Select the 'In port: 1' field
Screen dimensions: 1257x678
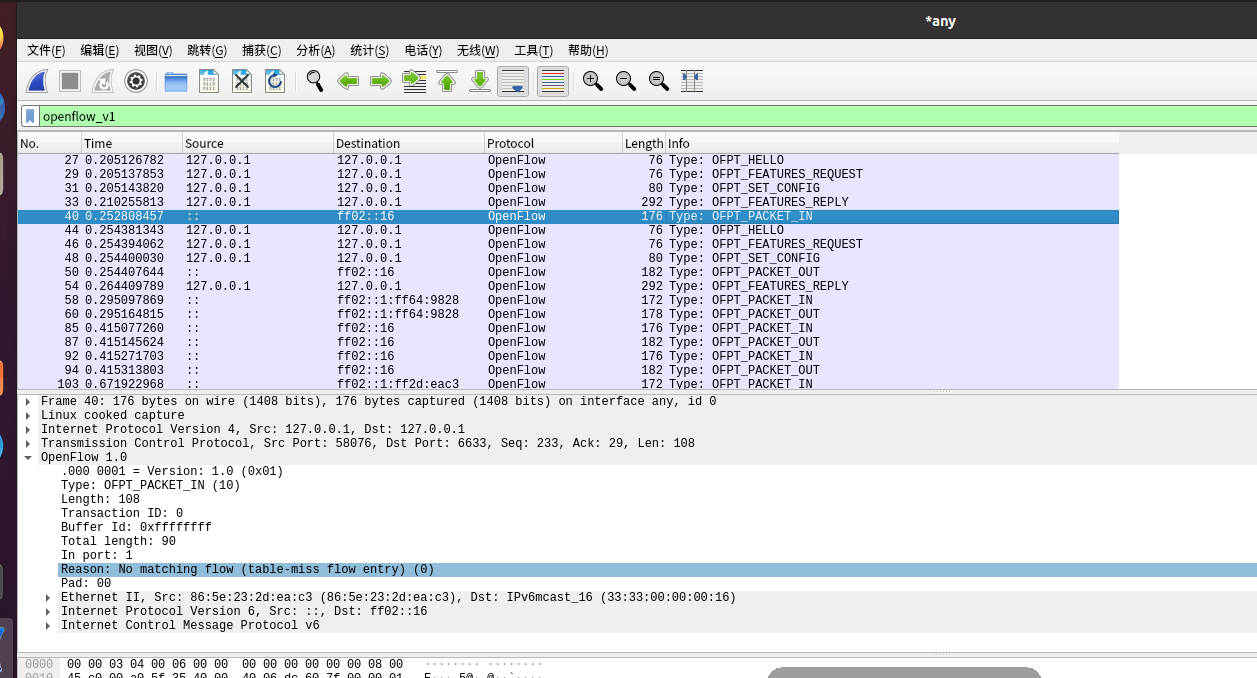[x=97, y=555]
